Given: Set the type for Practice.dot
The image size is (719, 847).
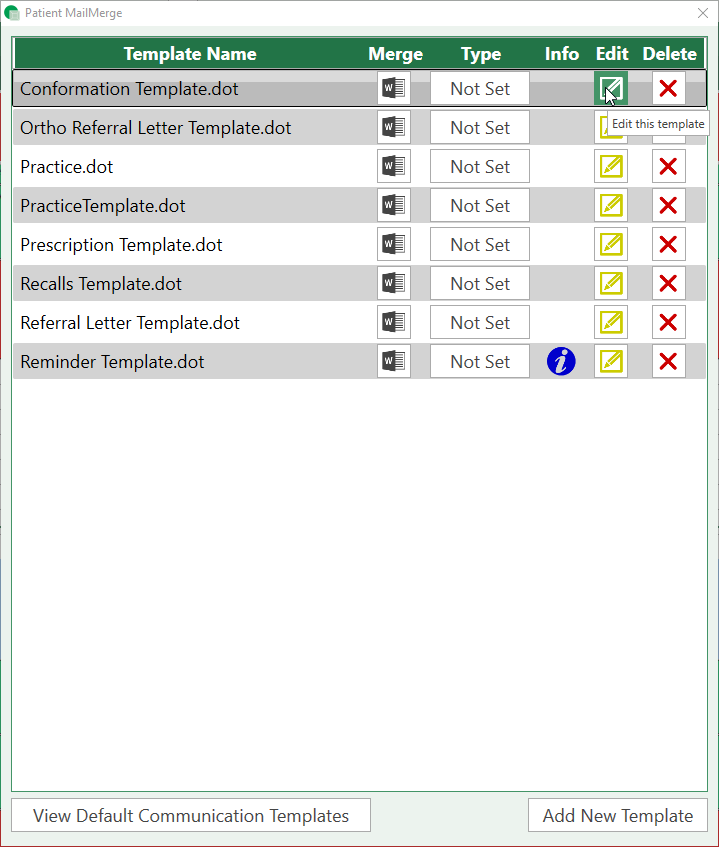Looking at the screenshot, I should tap(480, 167).
